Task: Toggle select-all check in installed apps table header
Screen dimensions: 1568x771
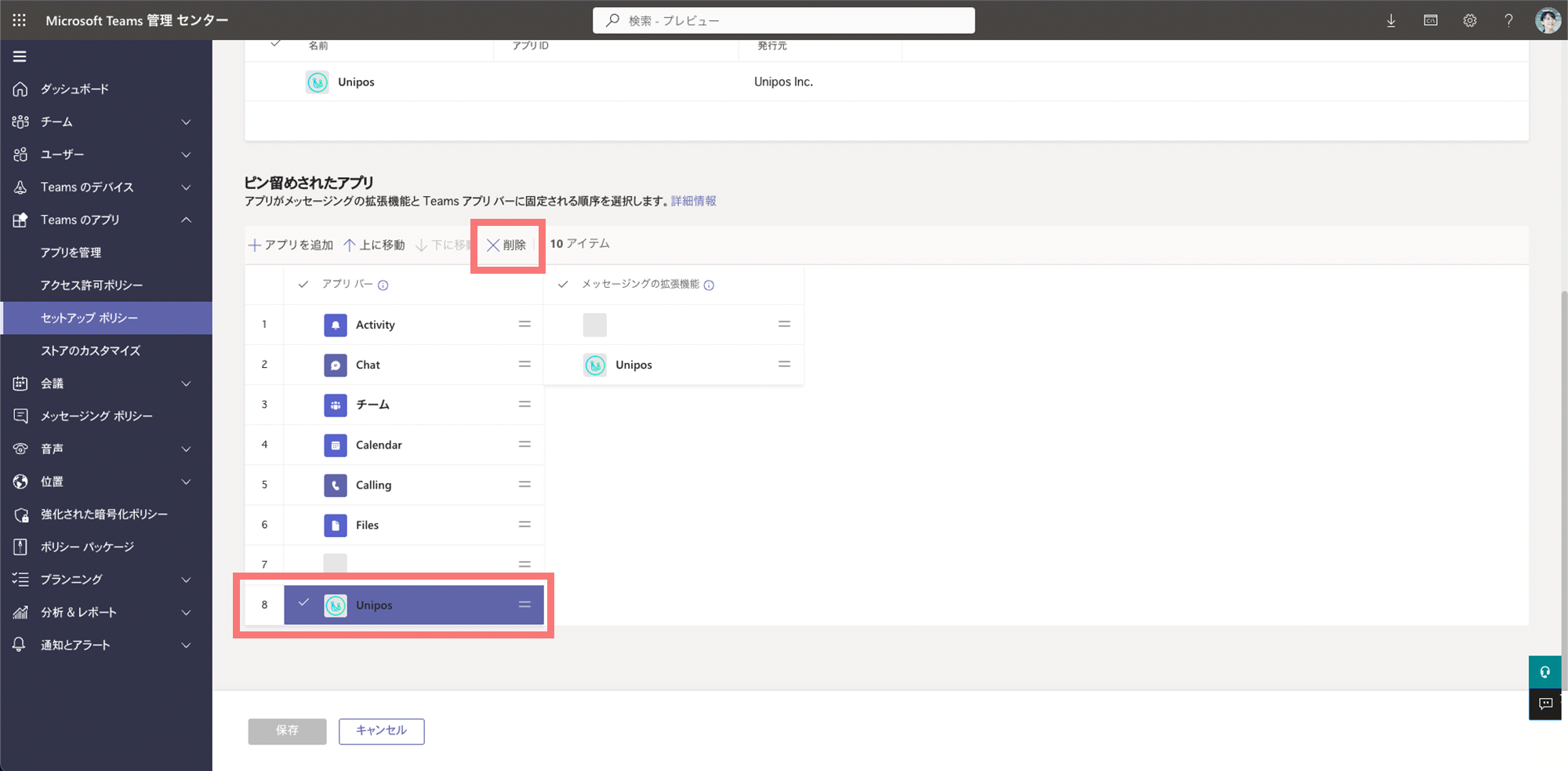Action: click(x=275, y=44)
